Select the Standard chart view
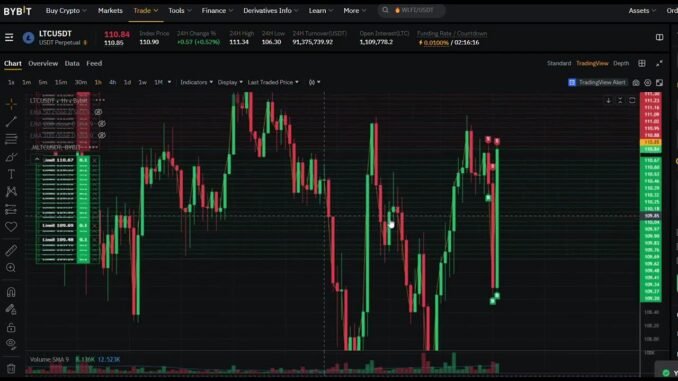The height and width of the screenshot is (381, 678). [559, 63]
